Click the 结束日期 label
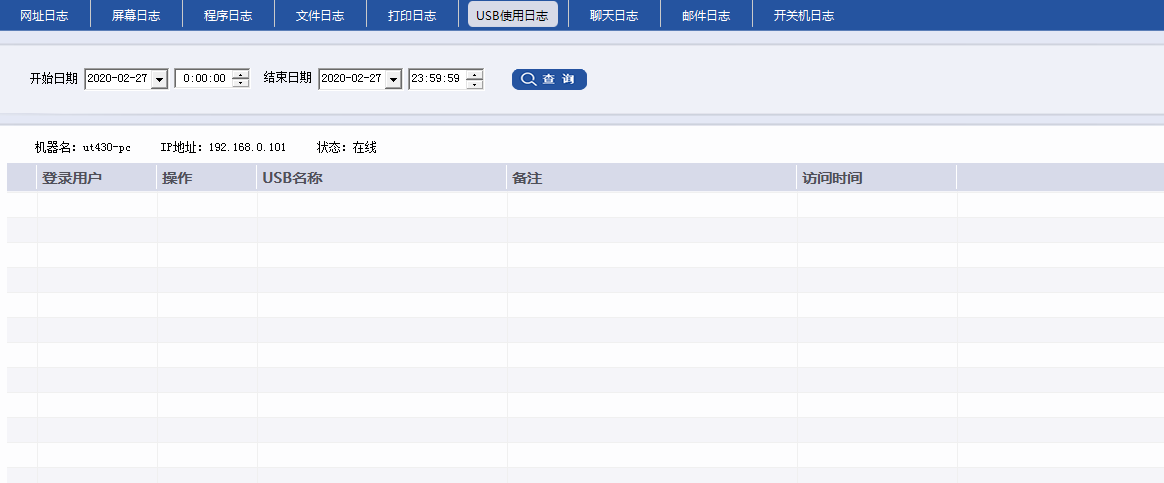 [x=287, y=79]
